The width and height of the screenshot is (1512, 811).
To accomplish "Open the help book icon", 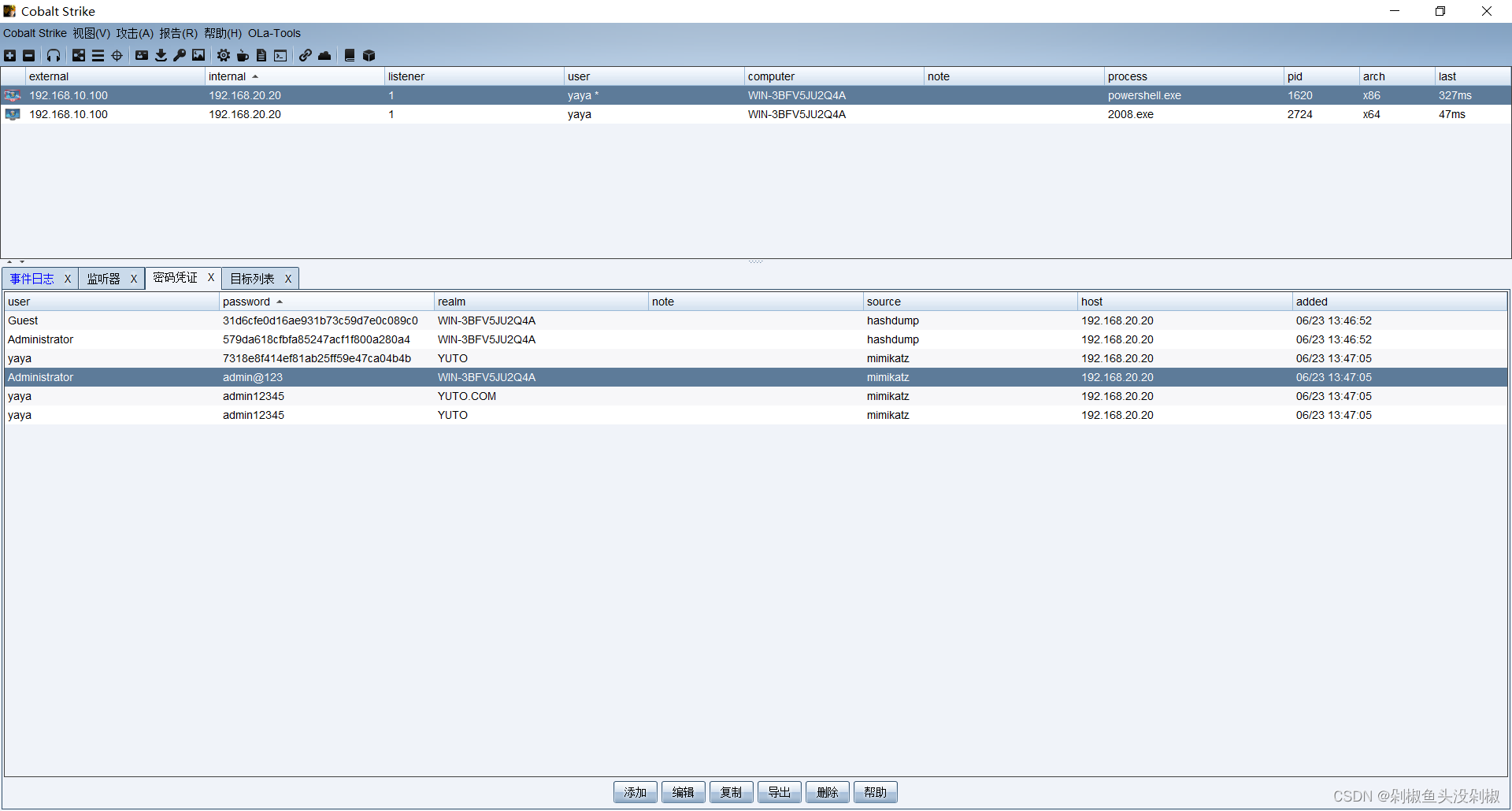I will 350,55.
